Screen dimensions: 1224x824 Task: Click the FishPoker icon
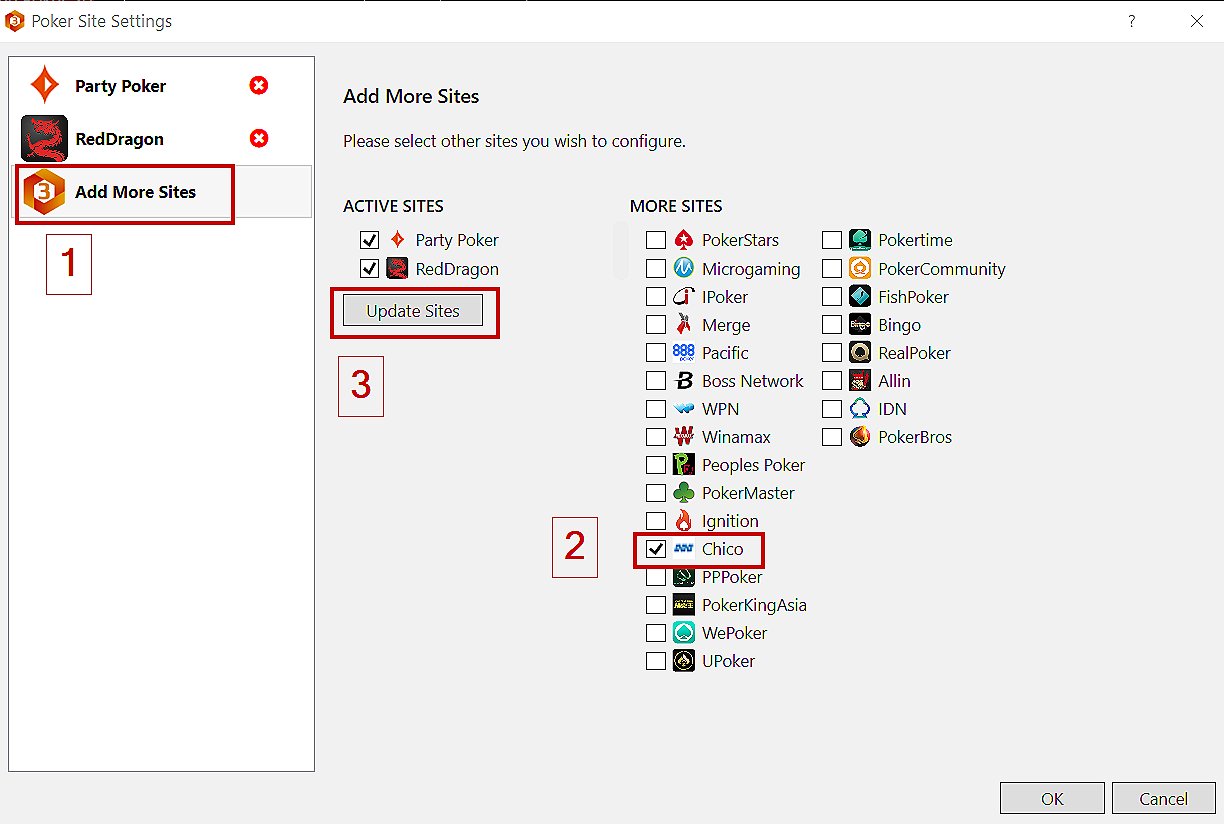pyautogui.click(x=860, y=296)
